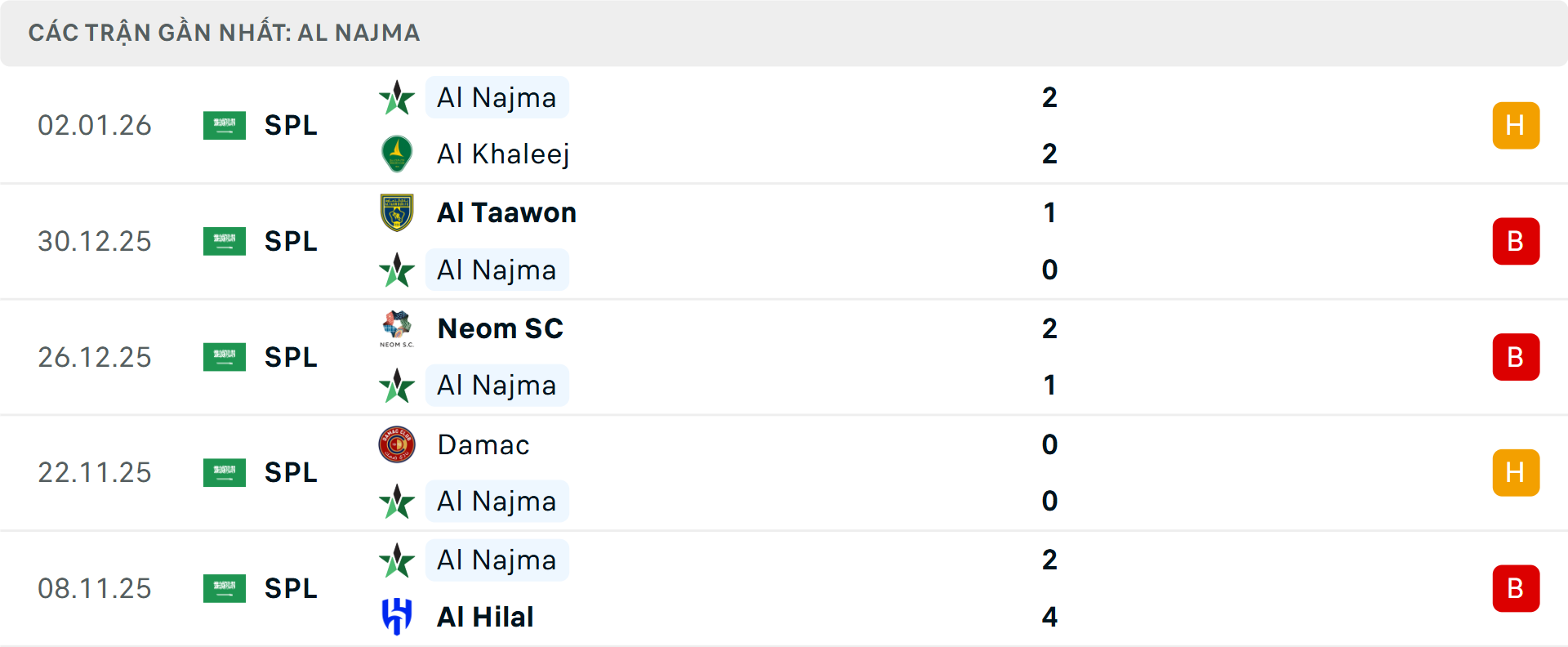Click the Al Taawon crest icon
1568x647 pixels.
397,212
